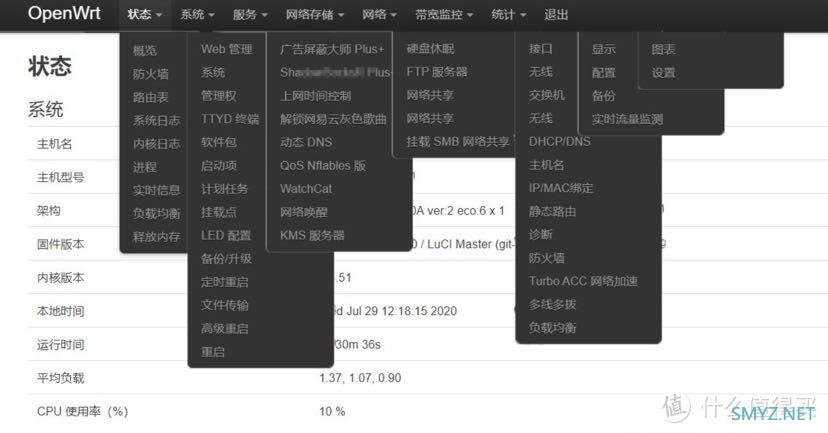Open 挂载 SMB 网络共享 entry
This screenshot has height=433, width=828.
pyautogui.click(x=458, y=142)
